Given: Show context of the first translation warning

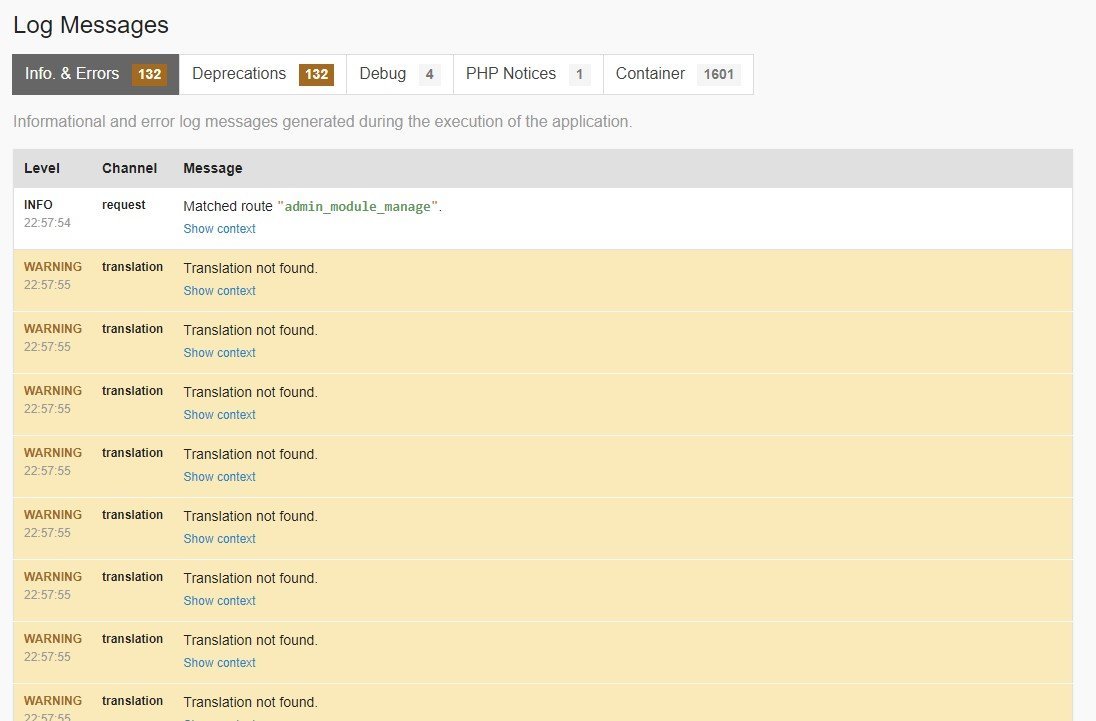Looking at the screenshot, I should tap(219, 291).
